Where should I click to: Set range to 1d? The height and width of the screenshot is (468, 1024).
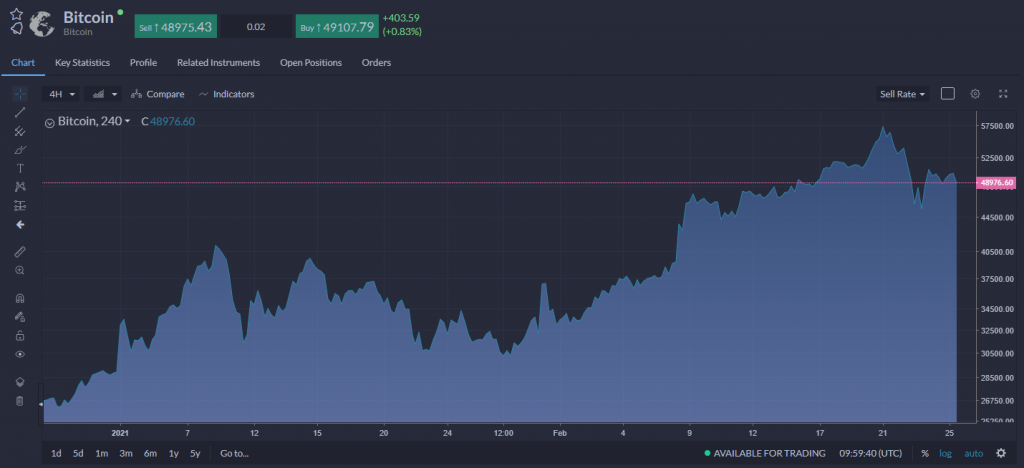click(x=56, y=453)
